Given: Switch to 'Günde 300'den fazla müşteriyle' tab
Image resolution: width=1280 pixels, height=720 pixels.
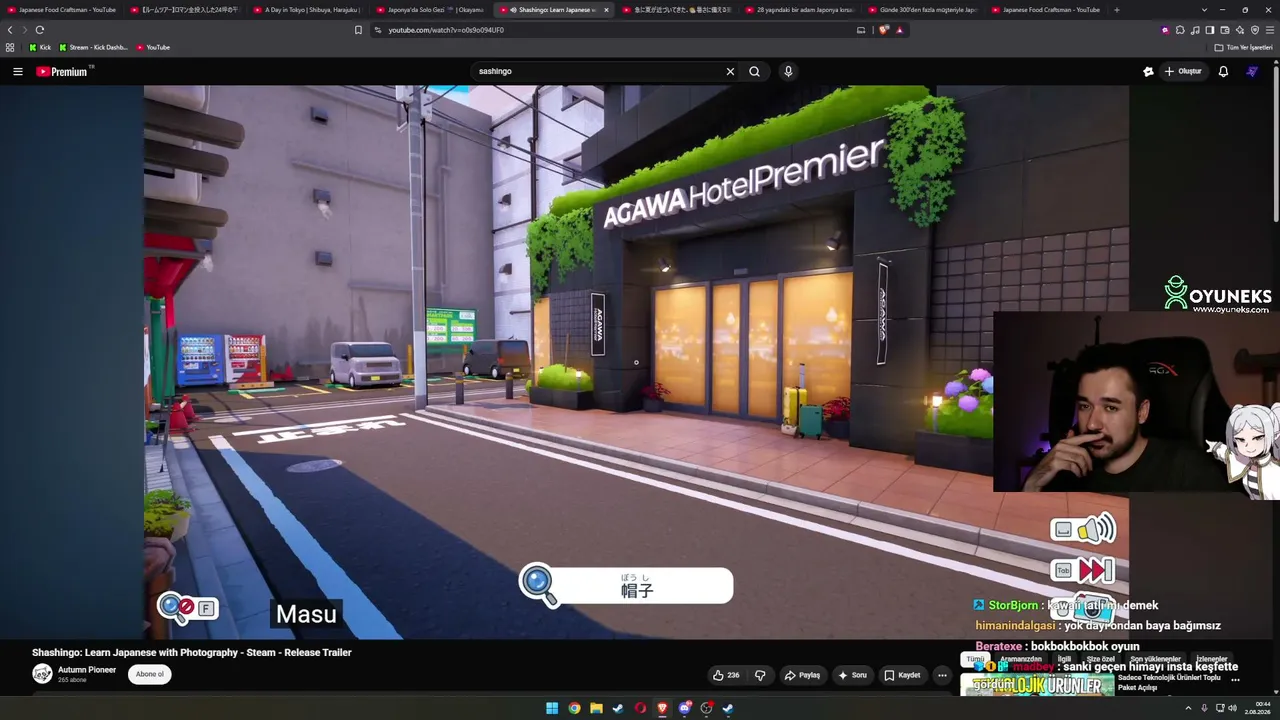Looking at the screenshot, I should coord(923,10).
